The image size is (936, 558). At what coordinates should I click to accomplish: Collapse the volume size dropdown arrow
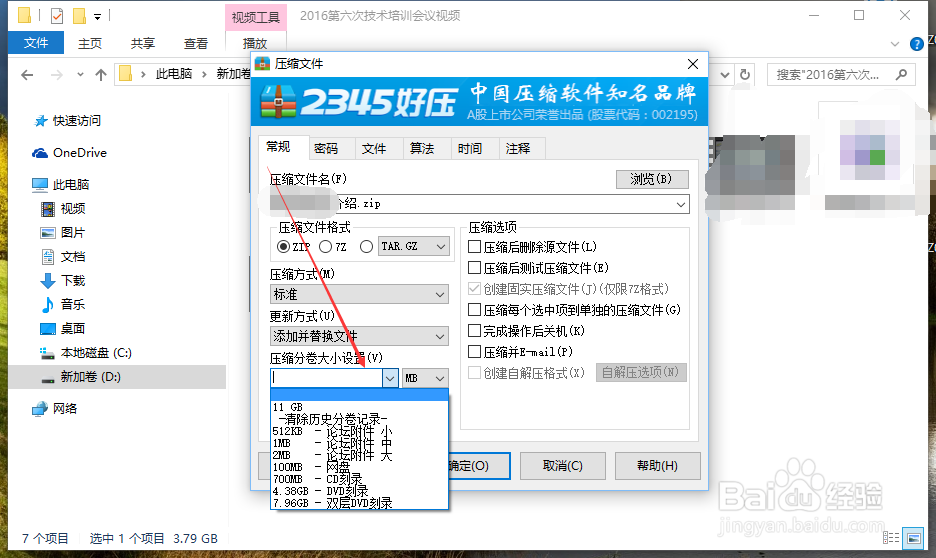click(390, 378)
